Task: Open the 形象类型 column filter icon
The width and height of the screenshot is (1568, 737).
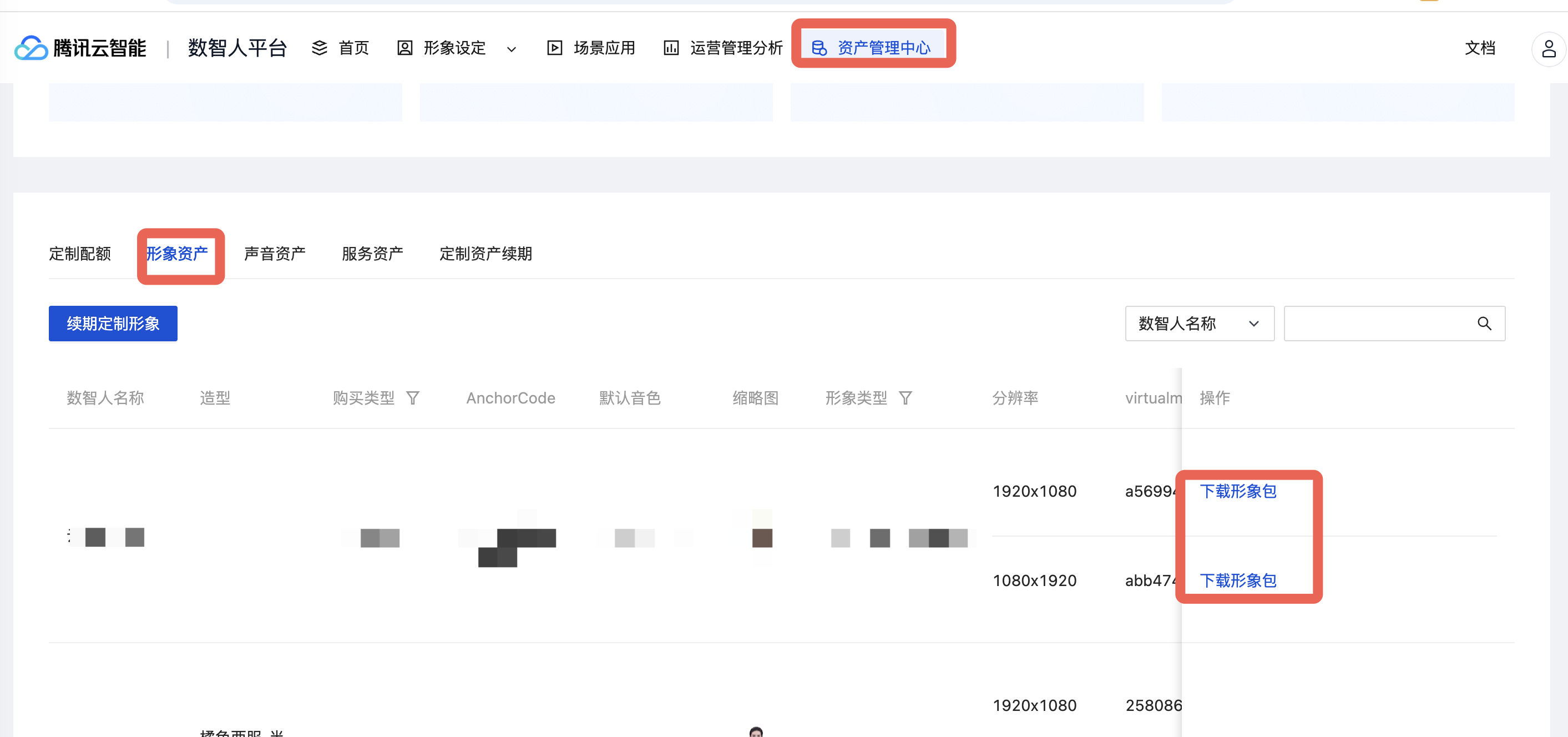Action: pos(905,398)
